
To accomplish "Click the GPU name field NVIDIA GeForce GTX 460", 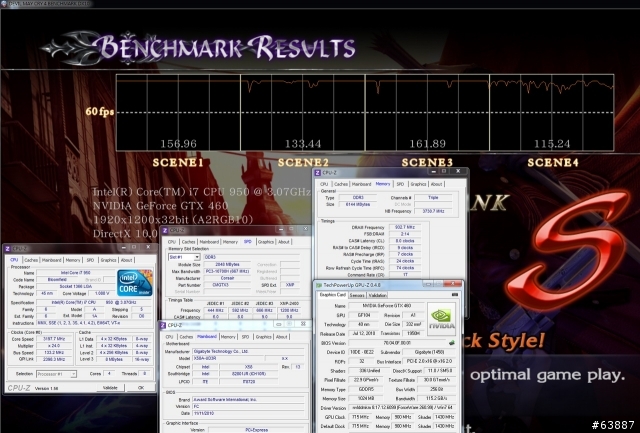I will tap(387, 306).
